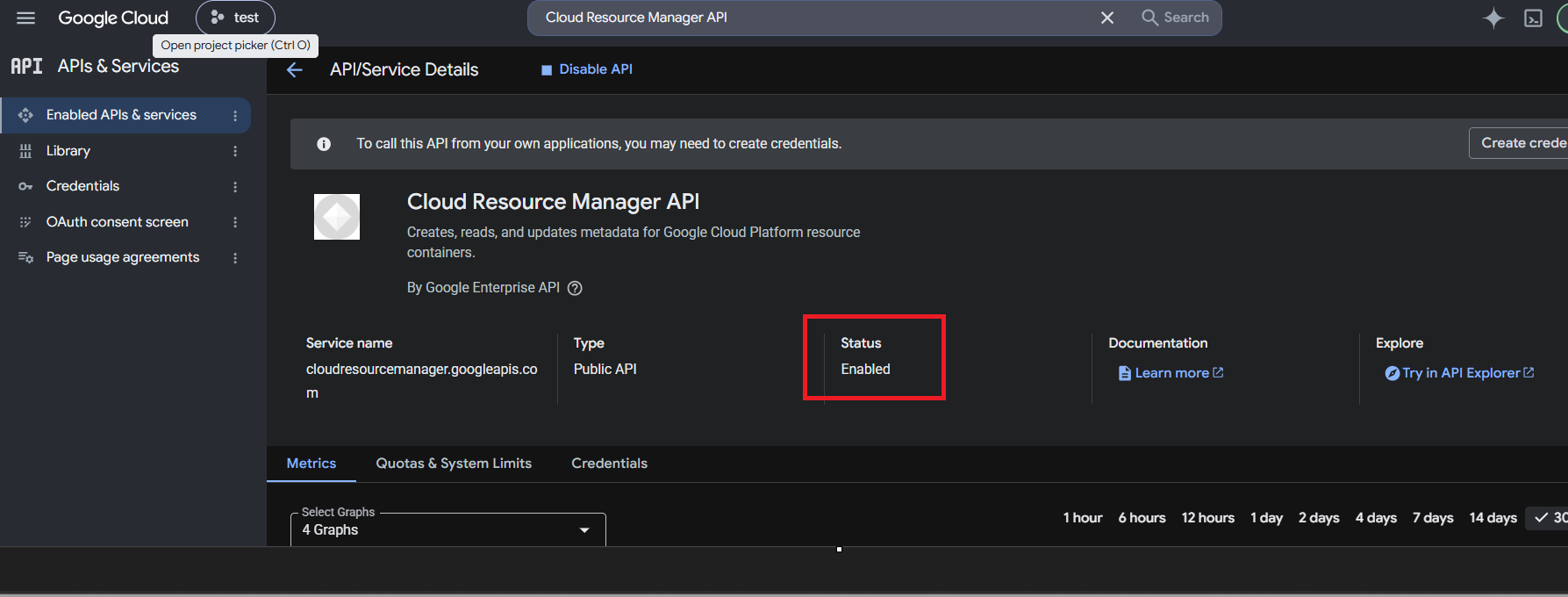Click the Page usage agreements icon
Image resolution: width=1568 pixels, height=597 pixels.
point(25,257)
